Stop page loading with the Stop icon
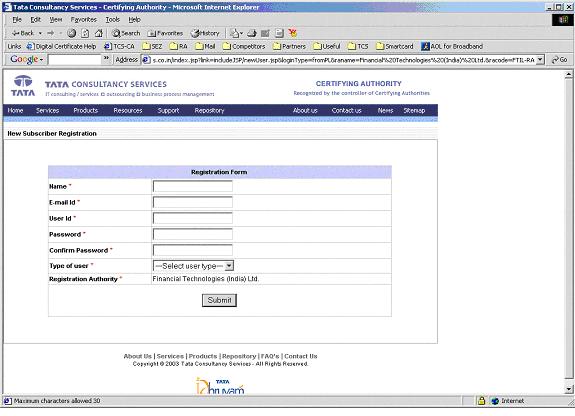The image size is (575, 416). click(x=72, y=33)
